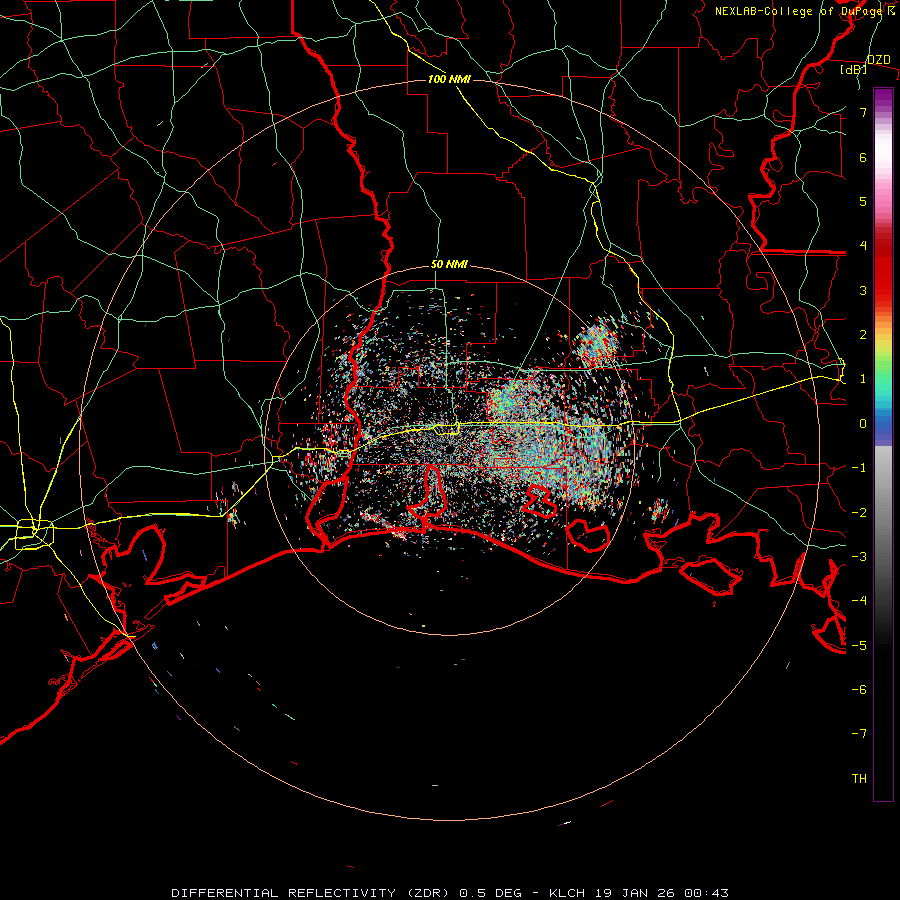Image resolution: width=900 pixels, height=900 pixels.
Task: Click the color scale value -7
Action: coord(859,734)
